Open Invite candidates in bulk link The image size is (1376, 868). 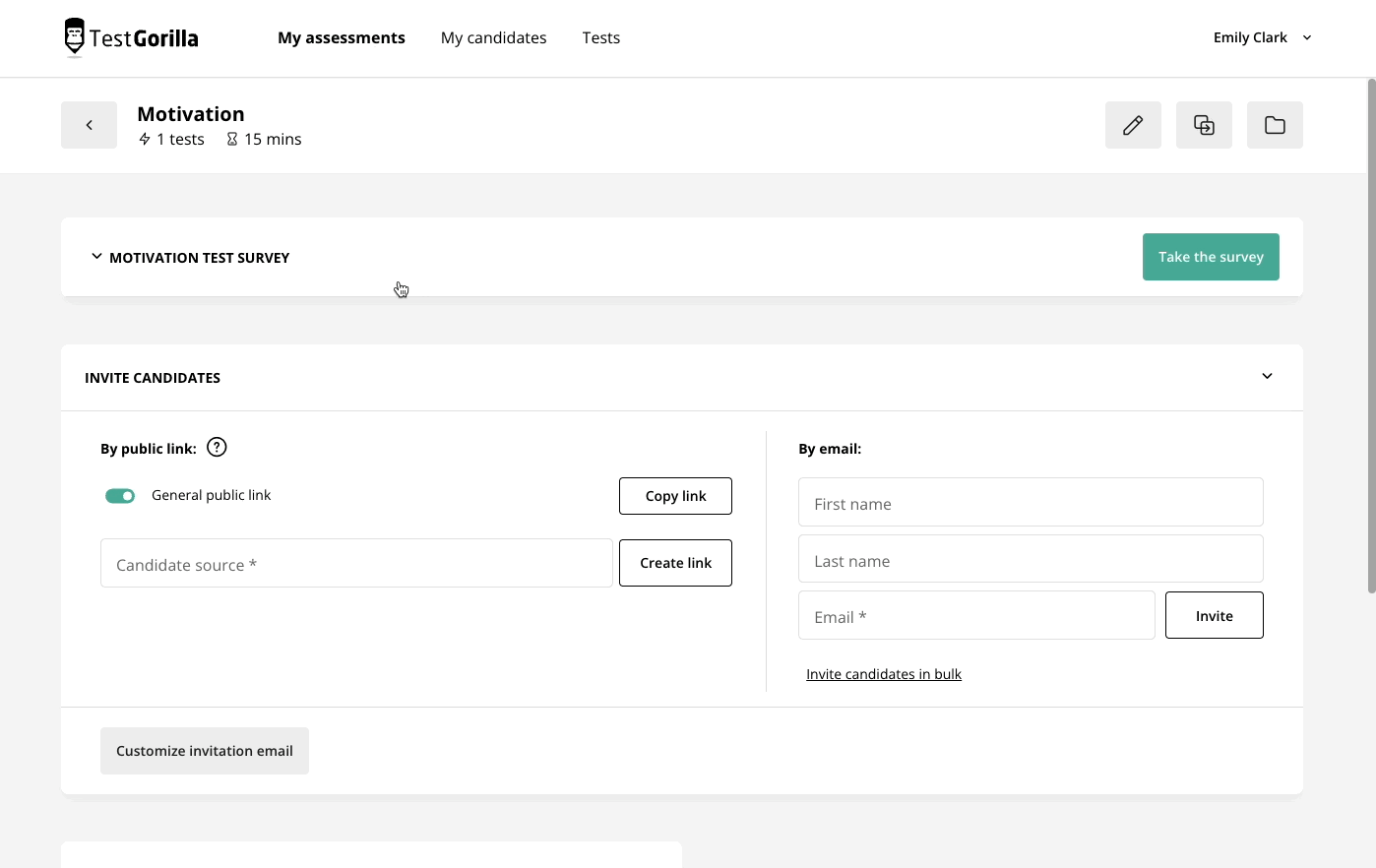click(x=883, y=674)
